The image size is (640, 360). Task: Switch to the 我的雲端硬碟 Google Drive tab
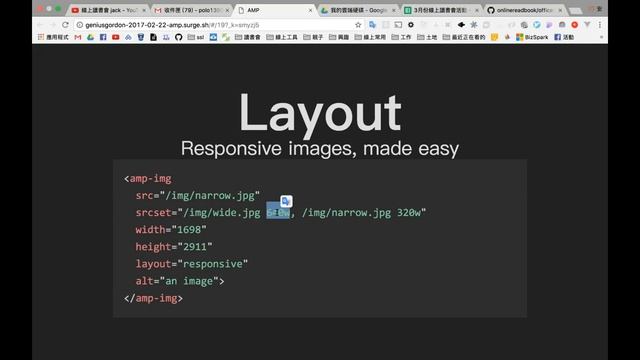click(357, 10)
